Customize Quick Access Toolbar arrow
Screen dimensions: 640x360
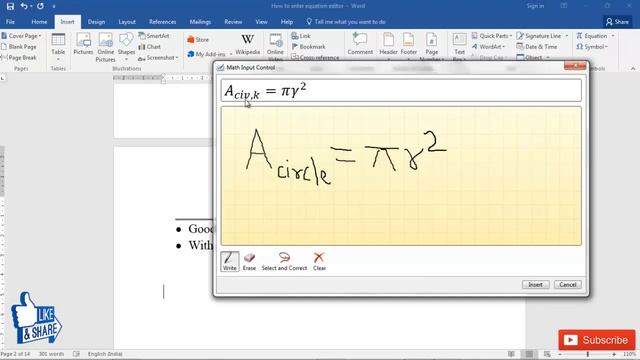(x=54, y=7)
